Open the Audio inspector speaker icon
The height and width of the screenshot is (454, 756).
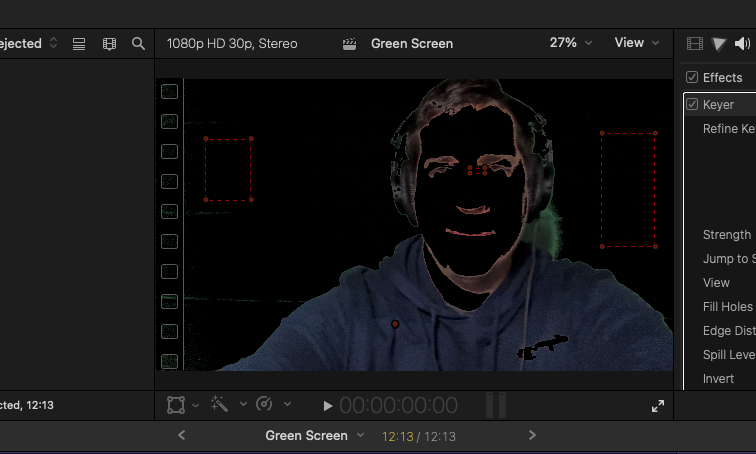coord(742,43)
